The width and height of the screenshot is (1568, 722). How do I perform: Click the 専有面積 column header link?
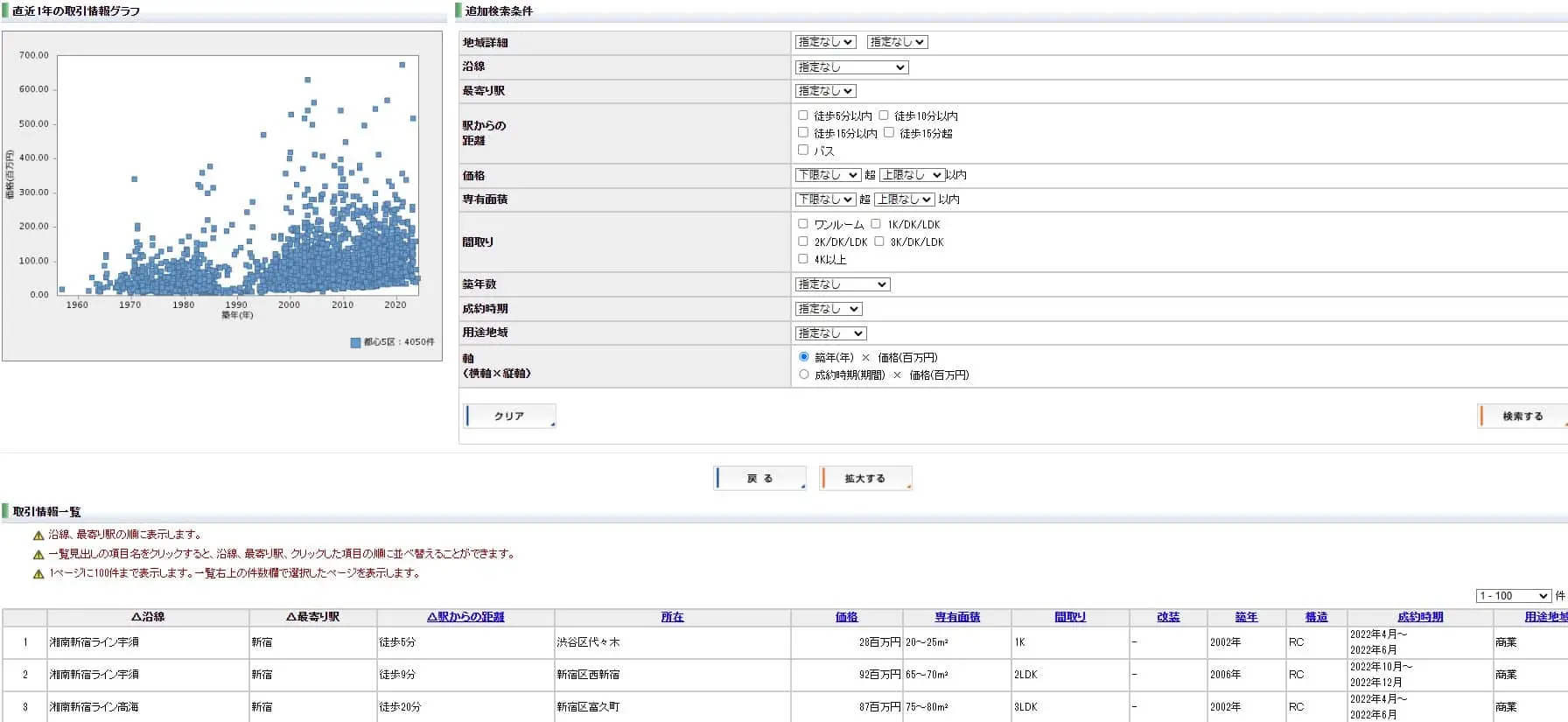click(957, 617)
